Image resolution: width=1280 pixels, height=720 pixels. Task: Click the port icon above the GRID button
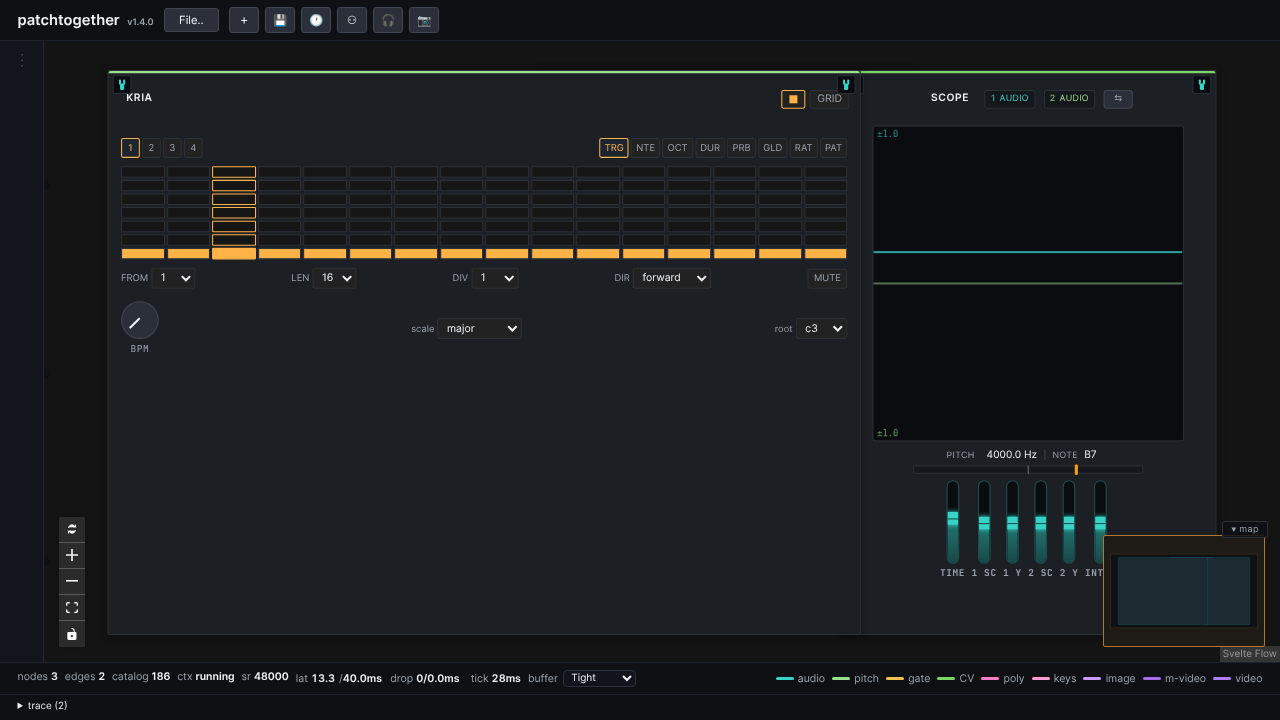(846, 85)
